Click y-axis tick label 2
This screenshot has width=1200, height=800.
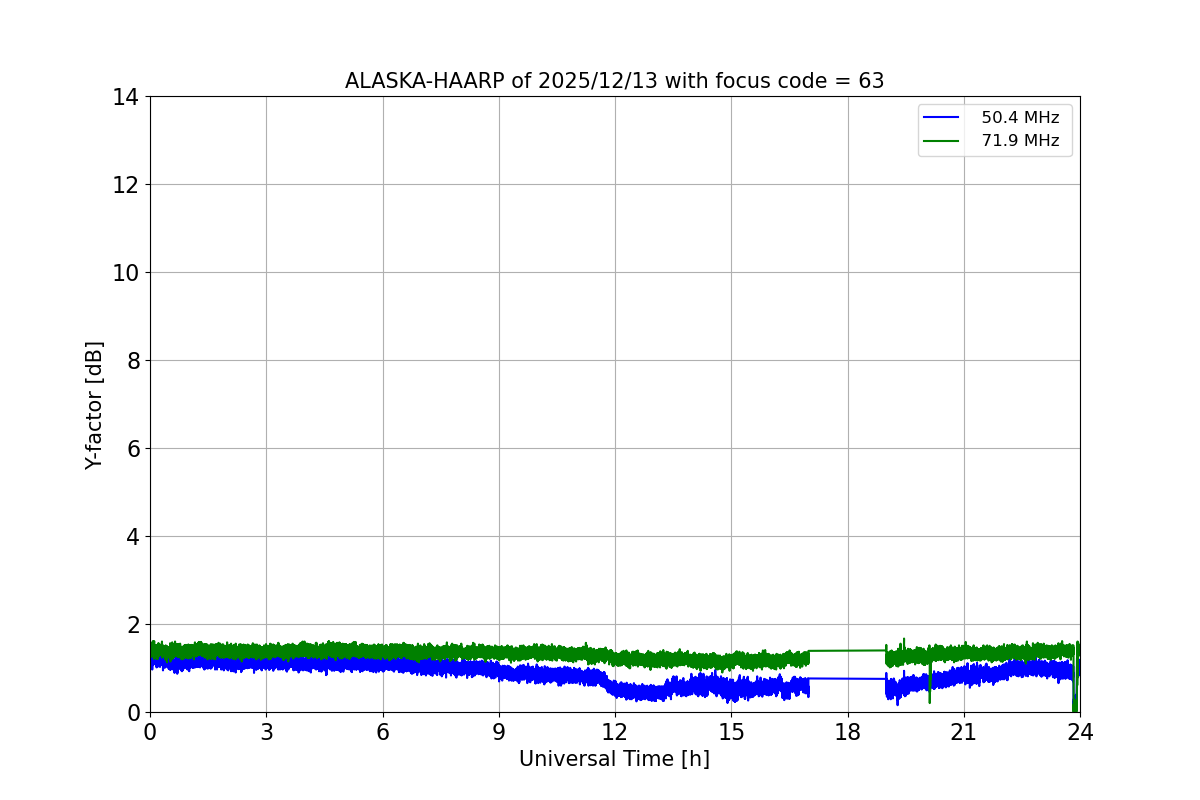[133, 625]
